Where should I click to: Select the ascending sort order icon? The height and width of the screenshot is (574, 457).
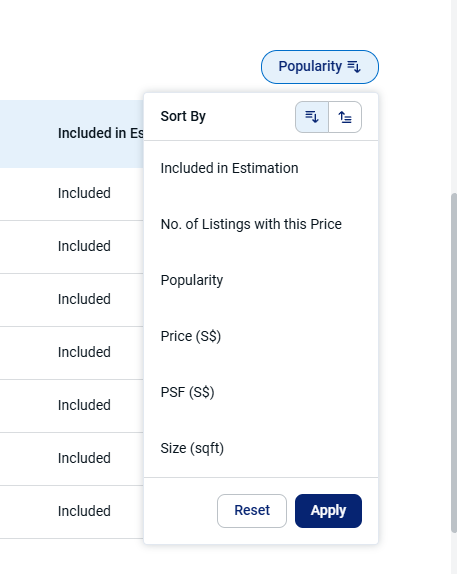click(345, 117)
